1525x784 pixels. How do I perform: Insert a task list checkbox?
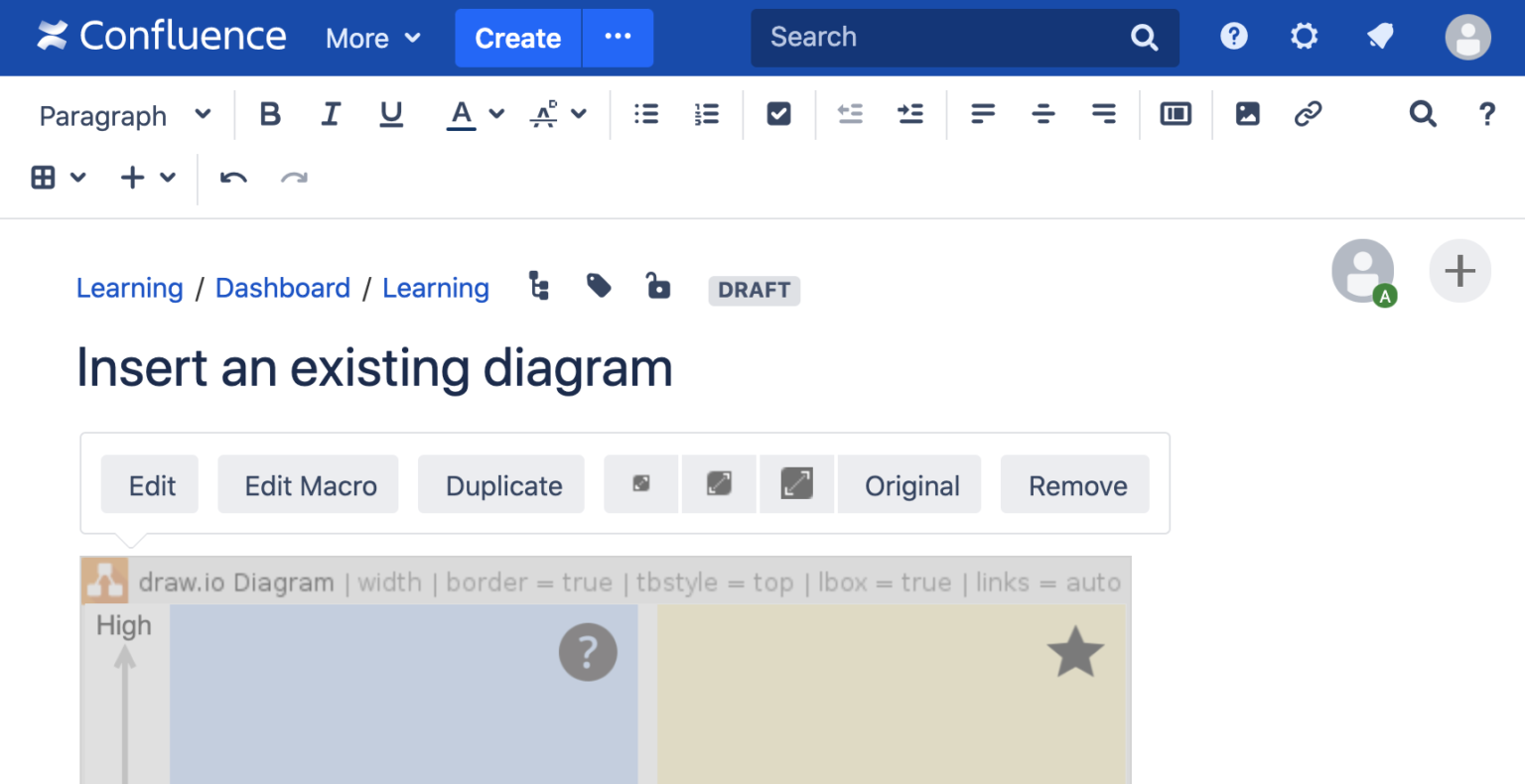[x=778, y=115]
